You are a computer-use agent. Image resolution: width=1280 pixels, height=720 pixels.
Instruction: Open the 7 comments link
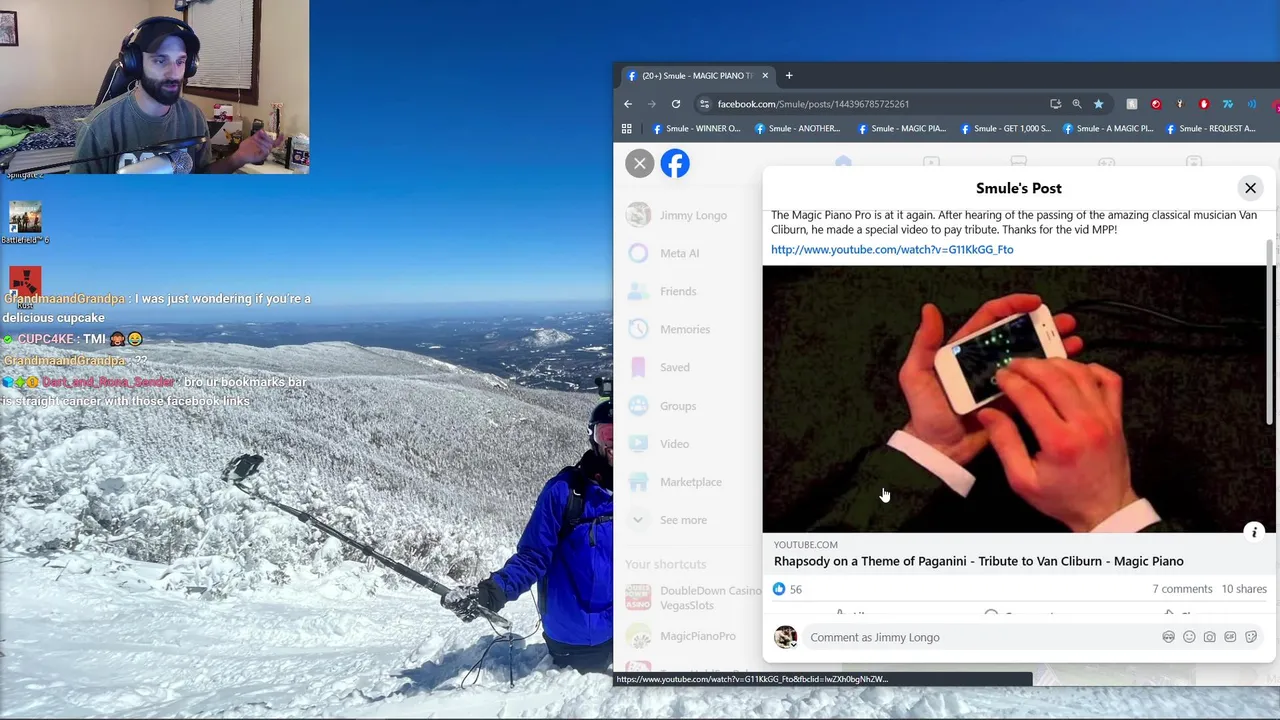(x=1182, y=589)
